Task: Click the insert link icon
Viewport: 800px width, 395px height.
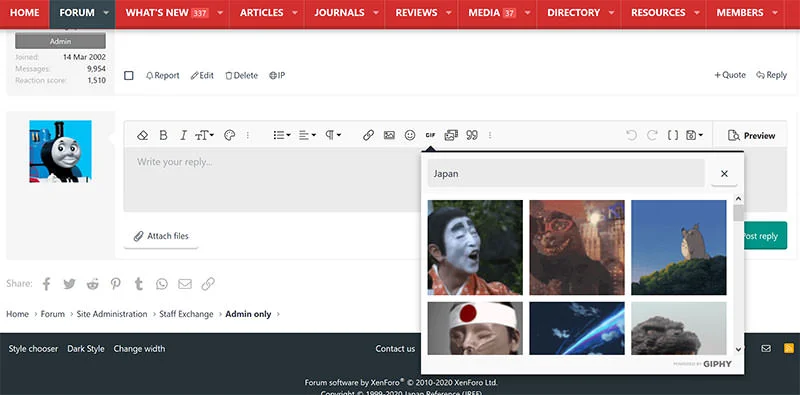Action: pos(368,135)
